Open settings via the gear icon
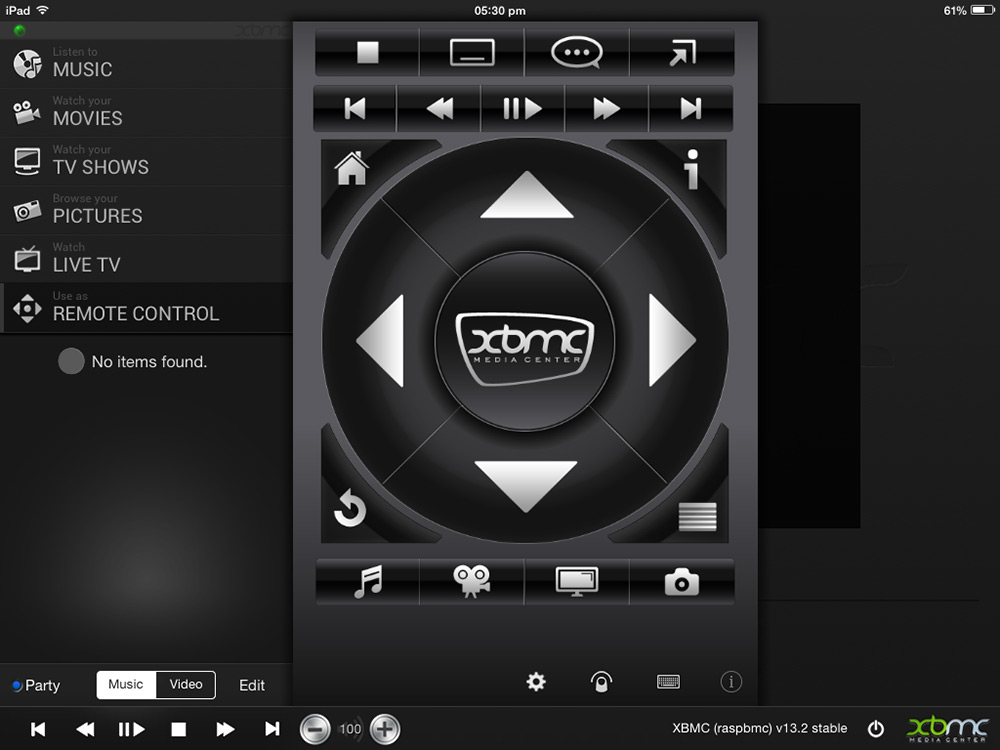Image resolution: width=1000 pixels, height=750 pixels. point(536,682)
